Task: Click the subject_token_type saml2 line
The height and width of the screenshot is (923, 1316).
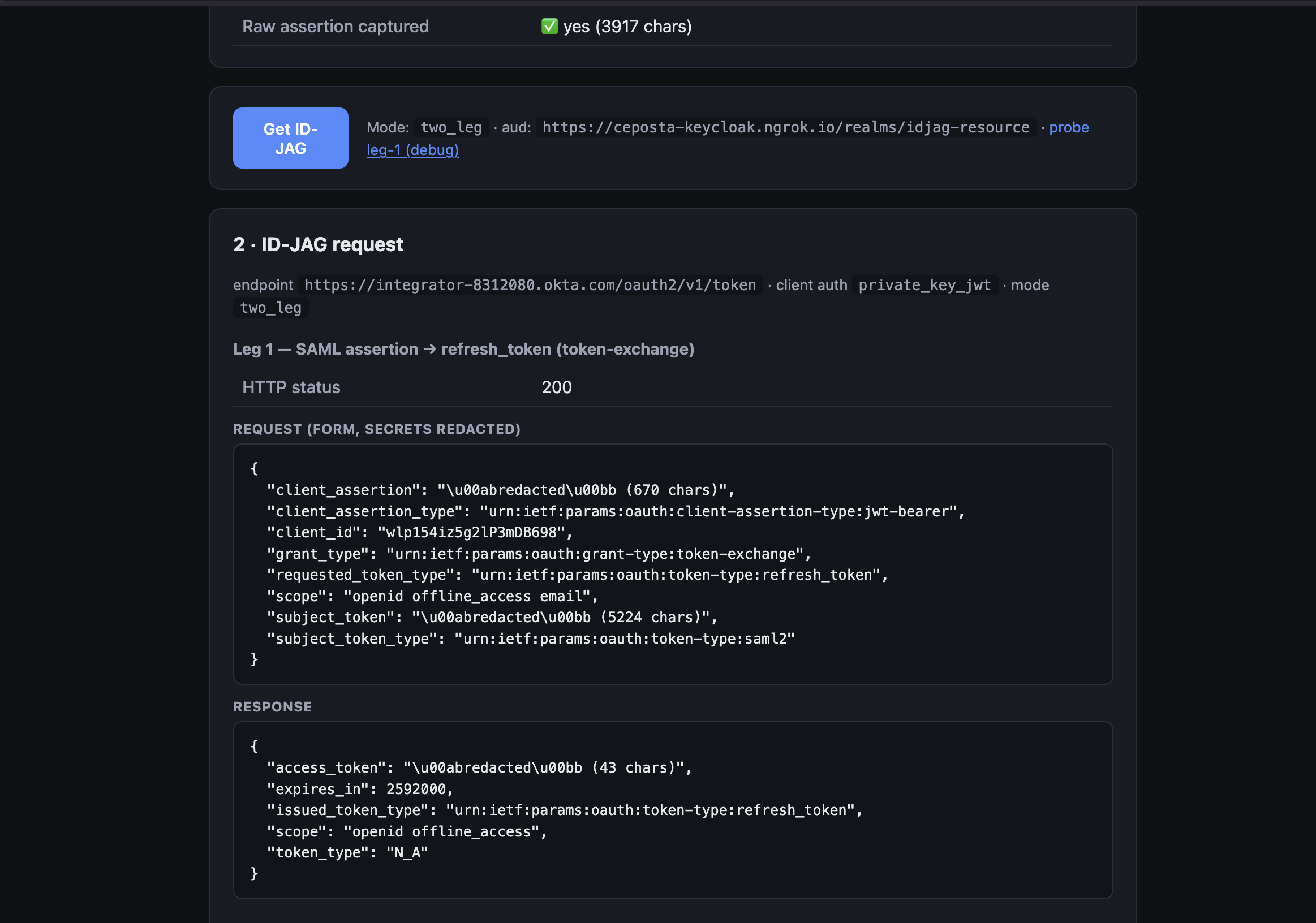Action: (x=531, y=639)
